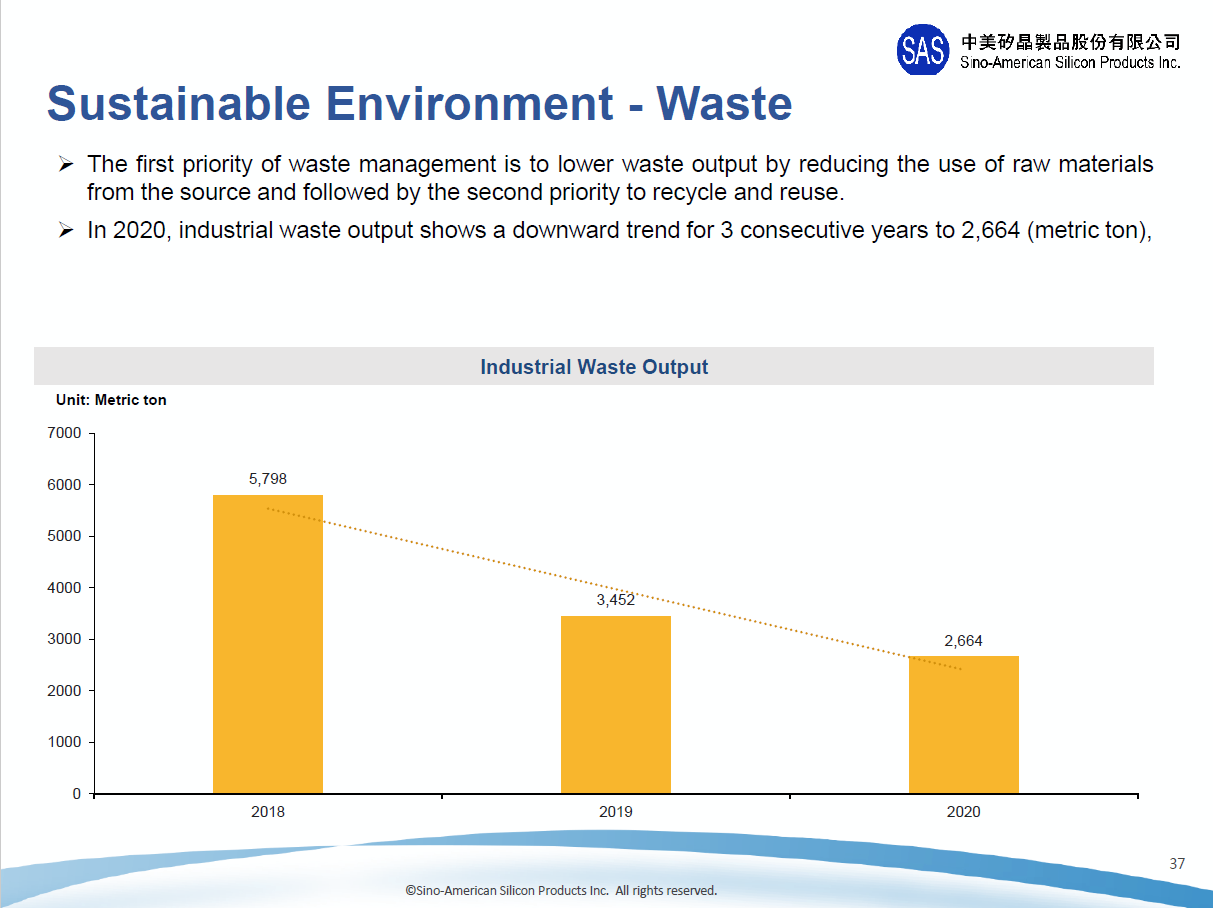Click the blue SAS circular logo

click(922, 50)
